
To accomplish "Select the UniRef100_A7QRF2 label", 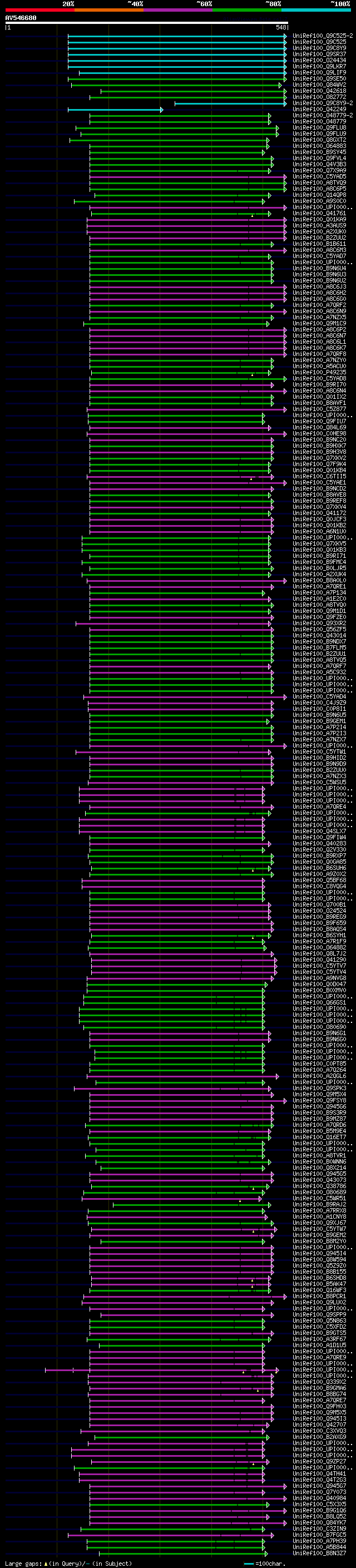I will (319, 305).
